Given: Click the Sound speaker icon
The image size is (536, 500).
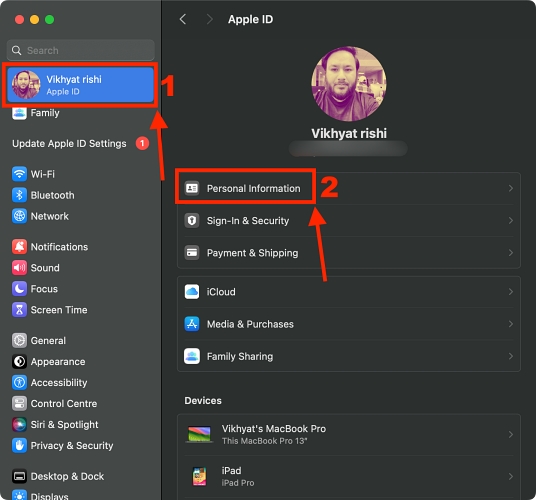Looking at the screenshot, I should pos(19,268).
